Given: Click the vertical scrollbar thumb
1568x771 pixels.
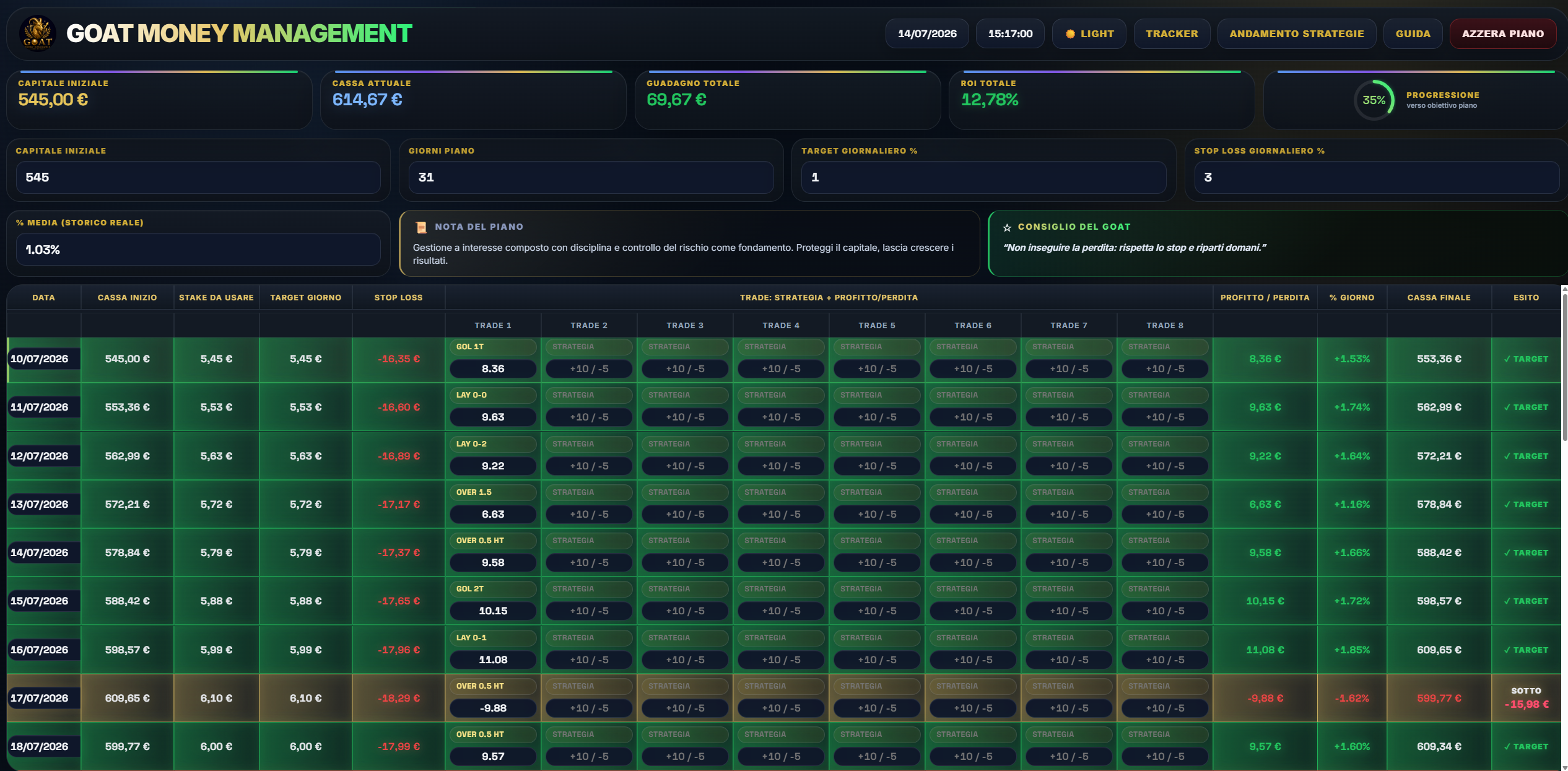Looking at the screenshot, I should (x=1564, y=367).
